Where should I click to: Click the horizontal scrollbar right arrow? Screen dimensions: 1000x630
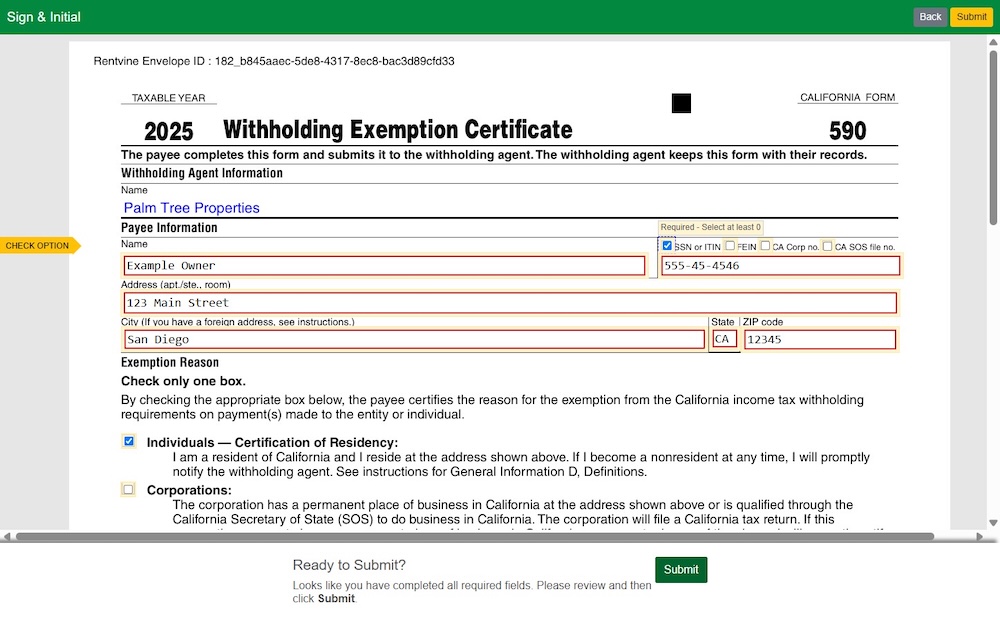click(x=980, y=537)
